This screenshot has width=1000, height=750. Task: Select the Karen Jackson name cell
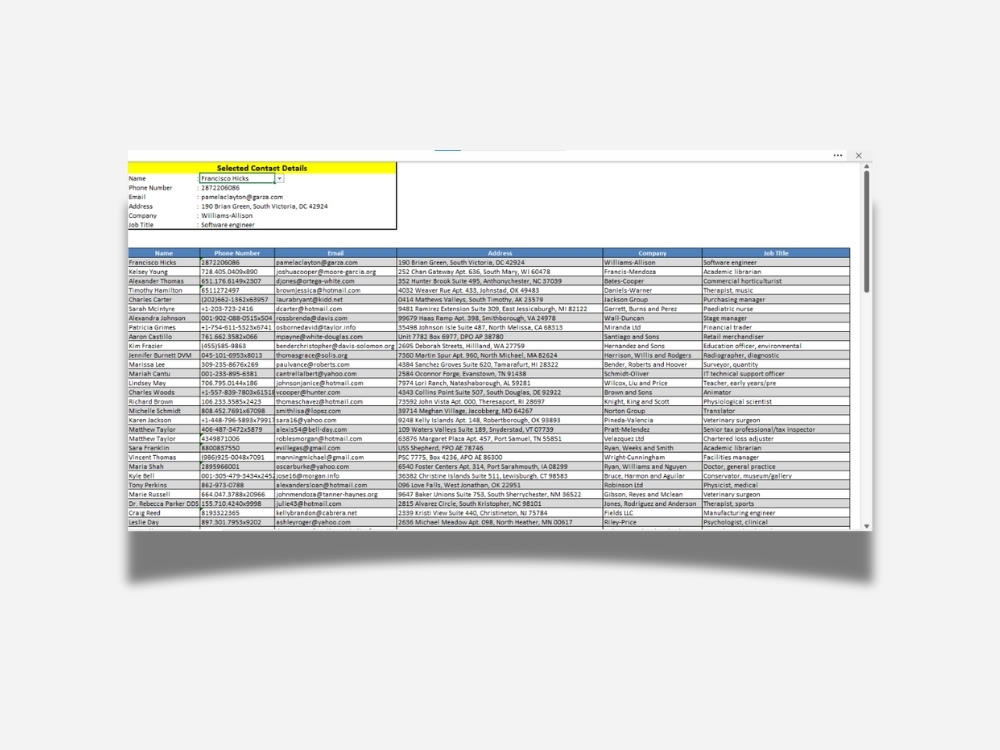[164, 420]
